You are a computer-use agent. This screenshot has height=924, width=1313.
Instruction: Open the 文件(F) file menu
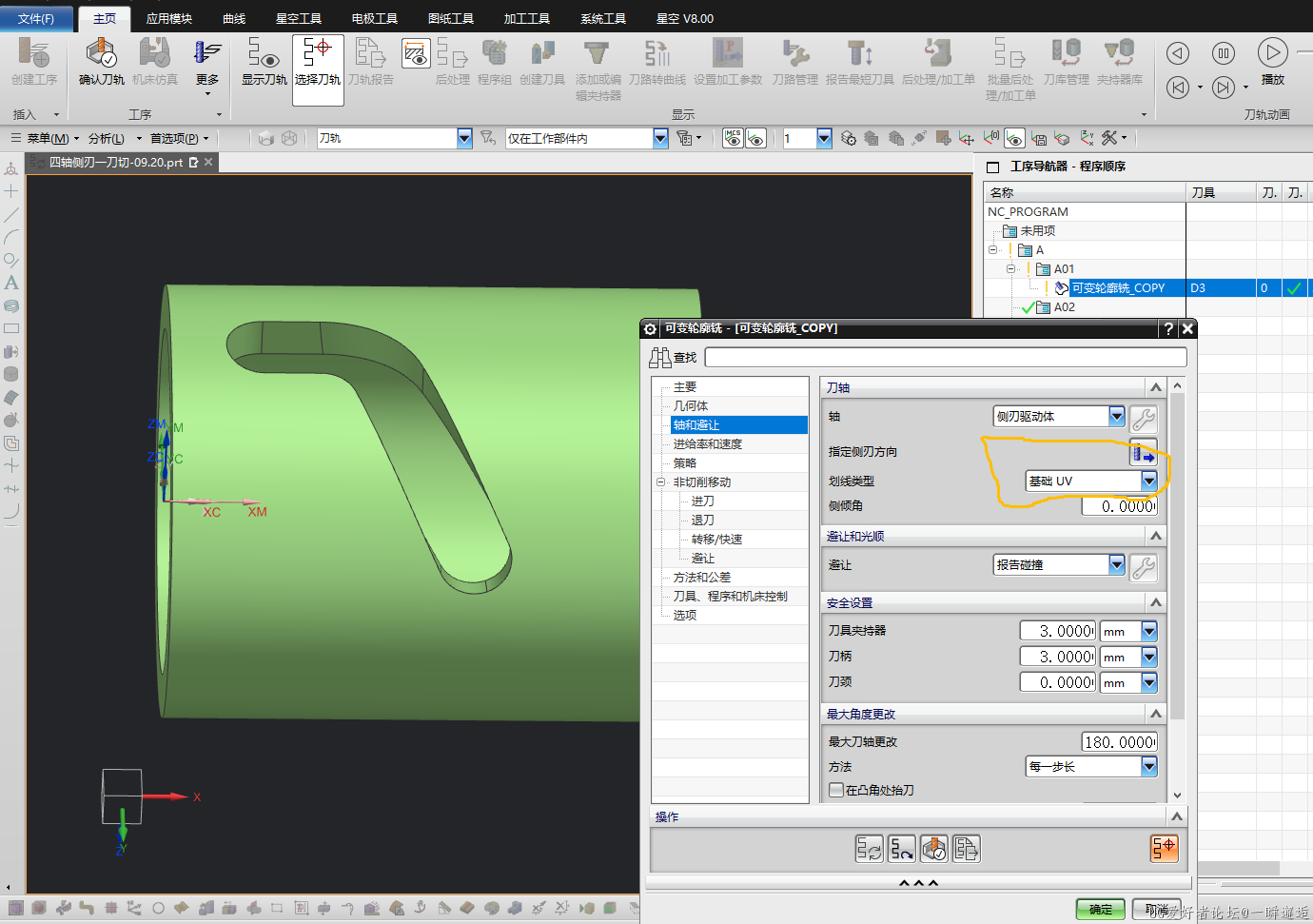pos(36,18)
